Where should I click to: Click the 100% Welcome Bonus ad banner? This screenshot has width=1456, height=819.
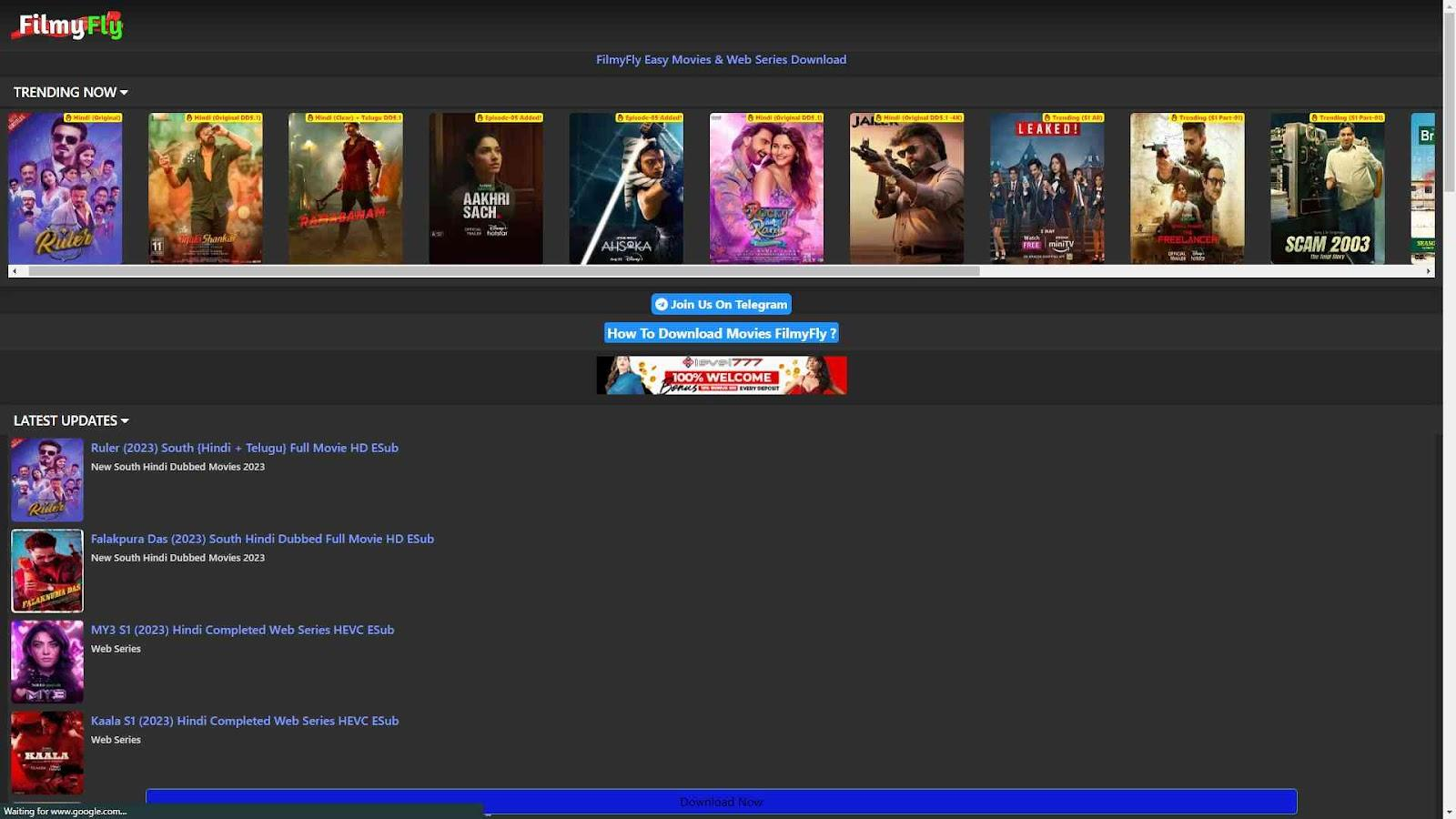[722, 376]
